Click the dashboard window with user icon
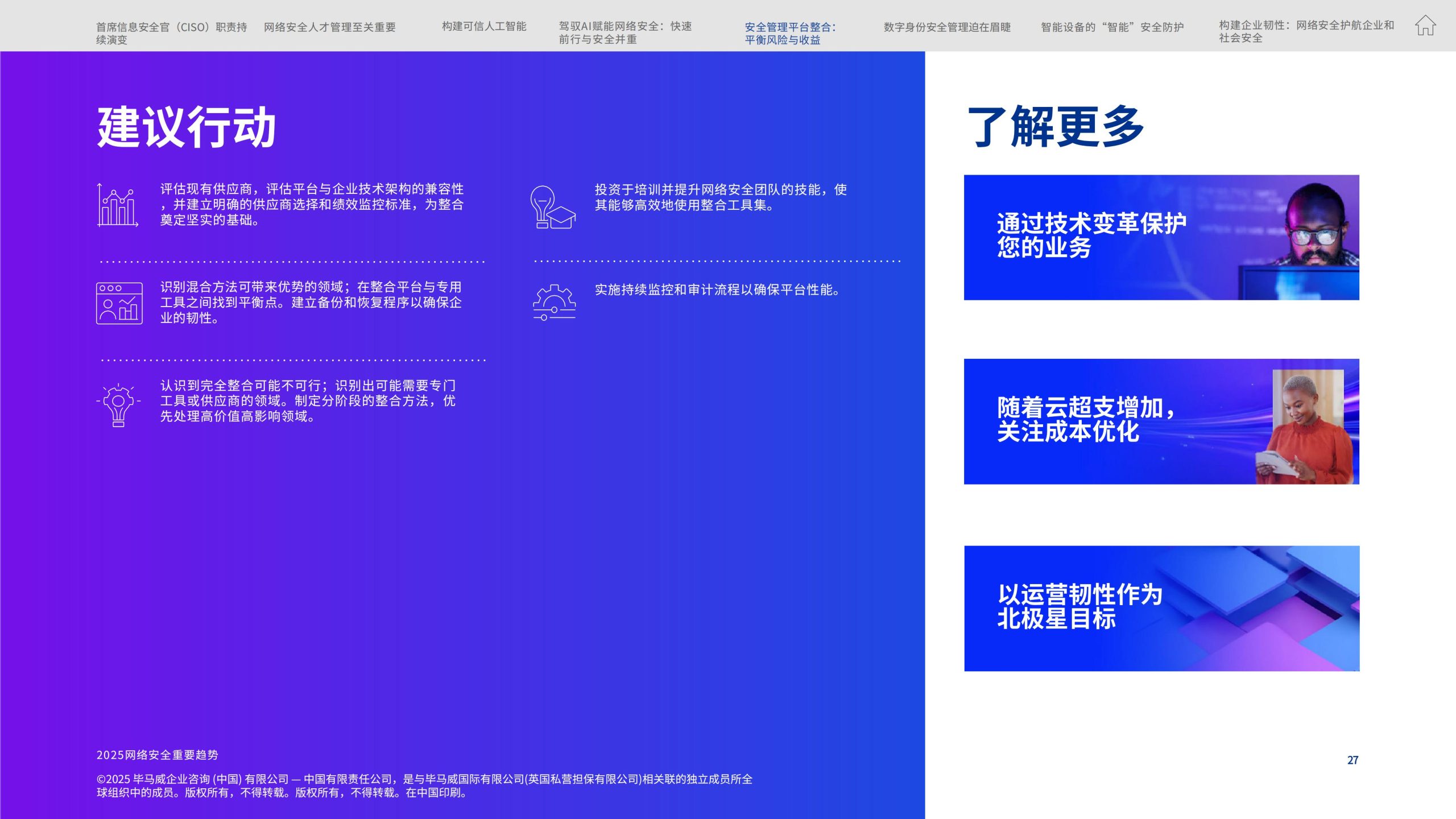This screenshot has width=1456, height=819. 119,303
